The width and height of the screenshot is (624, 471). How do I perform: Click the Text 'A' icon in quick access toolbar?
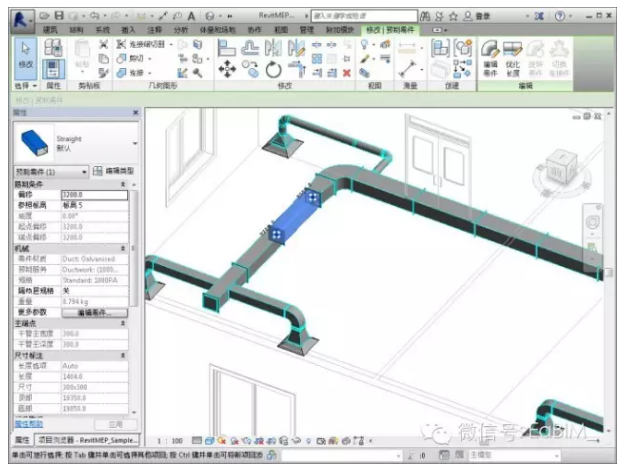pyautogui.click(x=191, y=16)
